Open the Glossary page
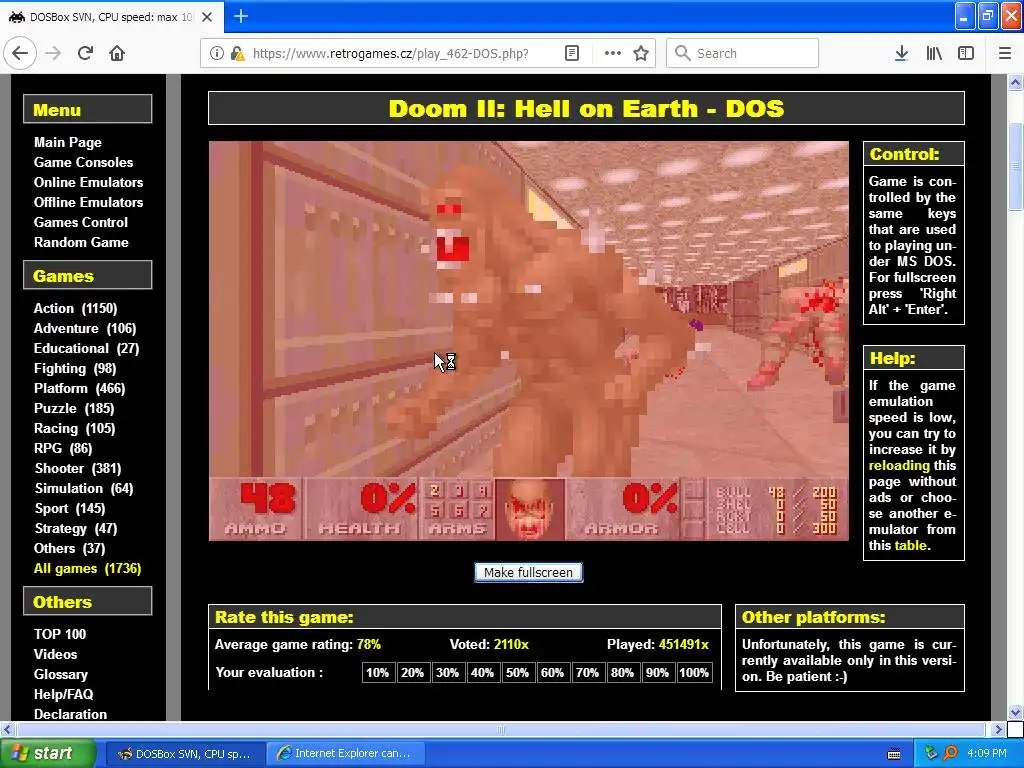Viewport: 1024px width, 768px height. [x=61, y=675]
